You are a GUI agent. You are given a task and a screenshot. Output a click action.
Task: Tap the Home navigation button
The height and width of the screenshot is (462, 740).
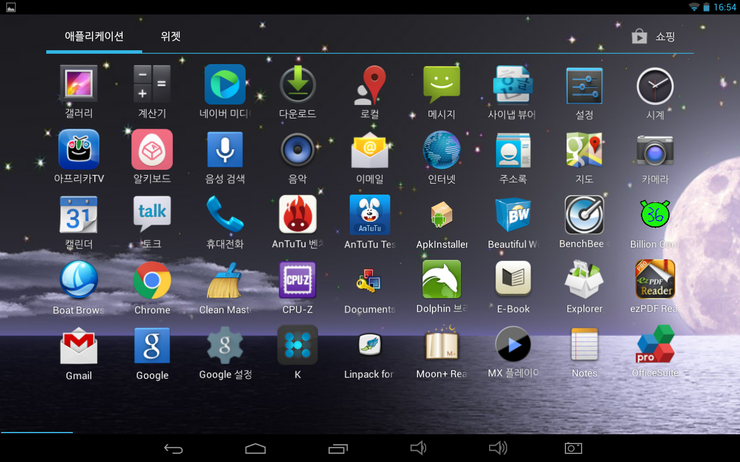tap(255, 448)
